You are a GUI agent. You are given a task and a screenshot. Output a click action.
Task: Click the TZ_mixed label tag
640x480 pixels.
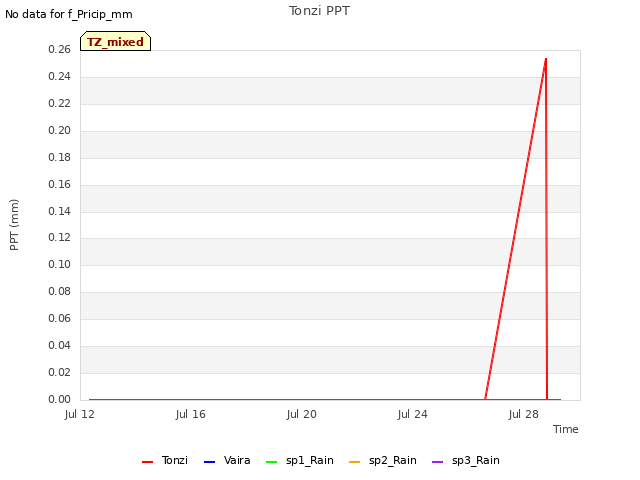116,41
